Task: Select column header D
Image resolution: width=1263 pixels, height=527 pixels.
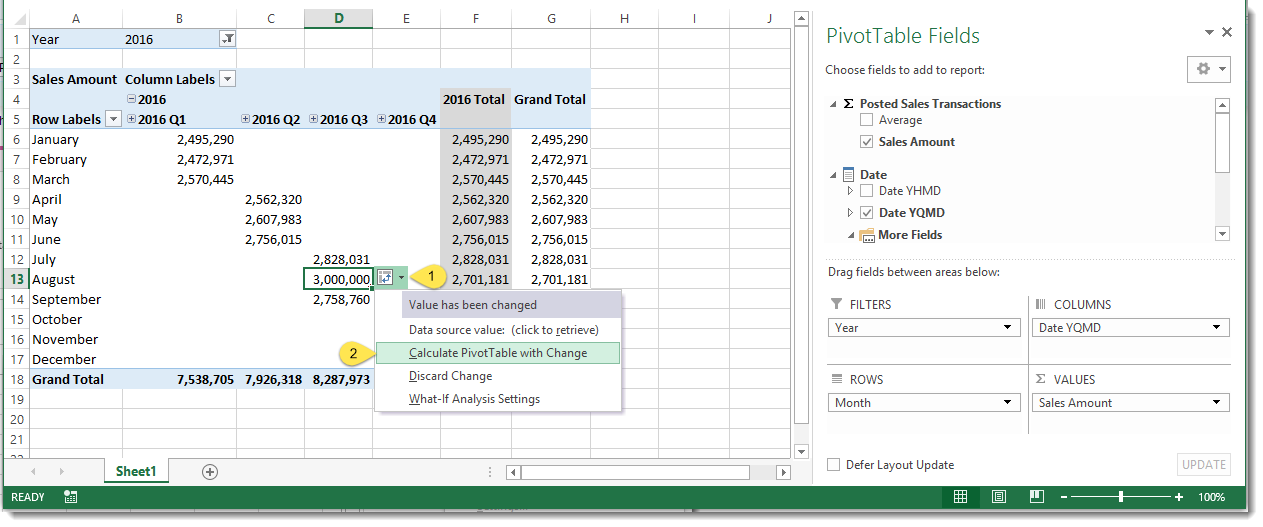Action: point(338,18)
